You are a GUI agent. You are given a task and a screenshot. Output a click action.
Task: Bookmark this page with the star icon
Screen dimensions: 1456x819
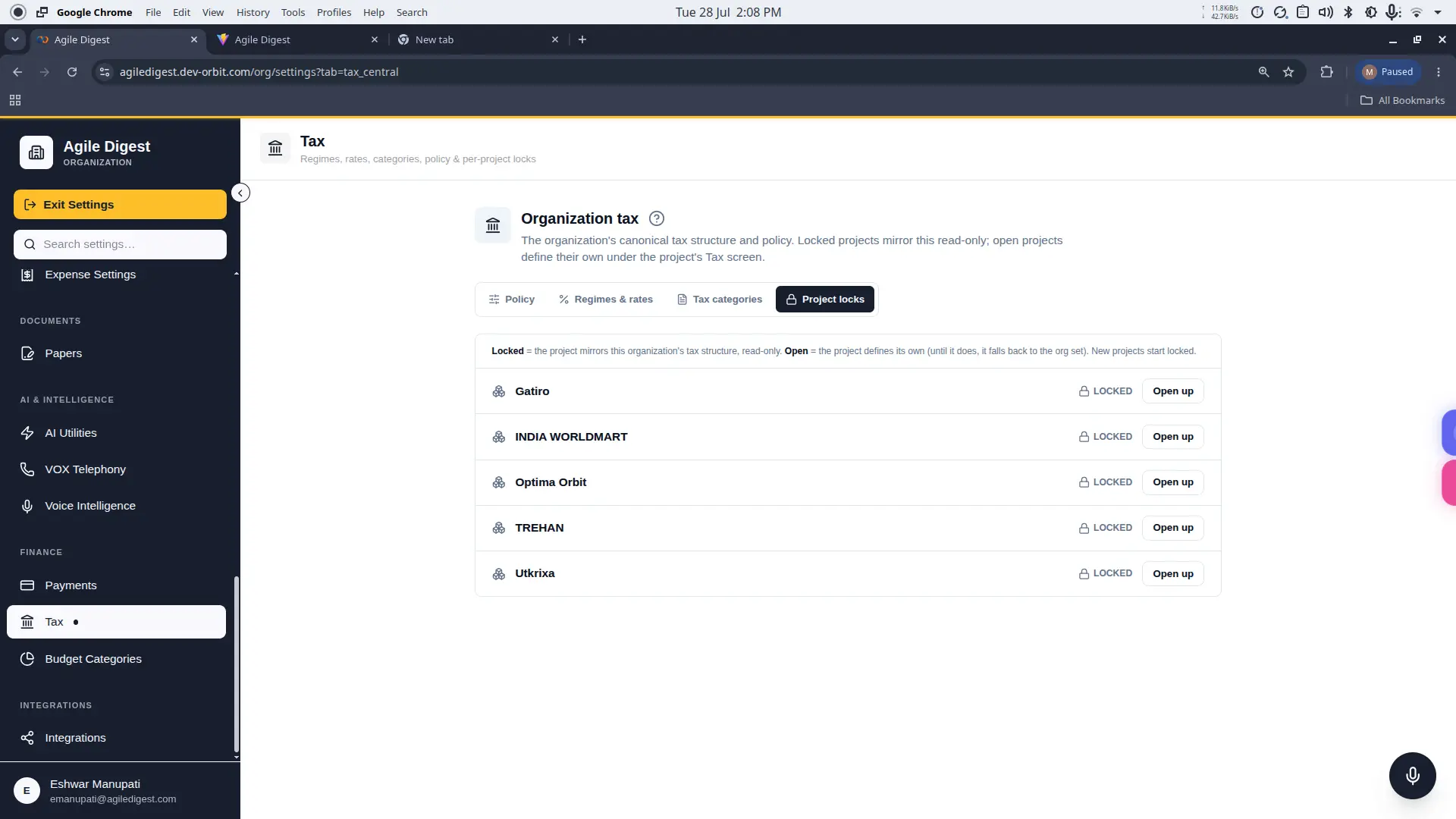pos(1288,72)
